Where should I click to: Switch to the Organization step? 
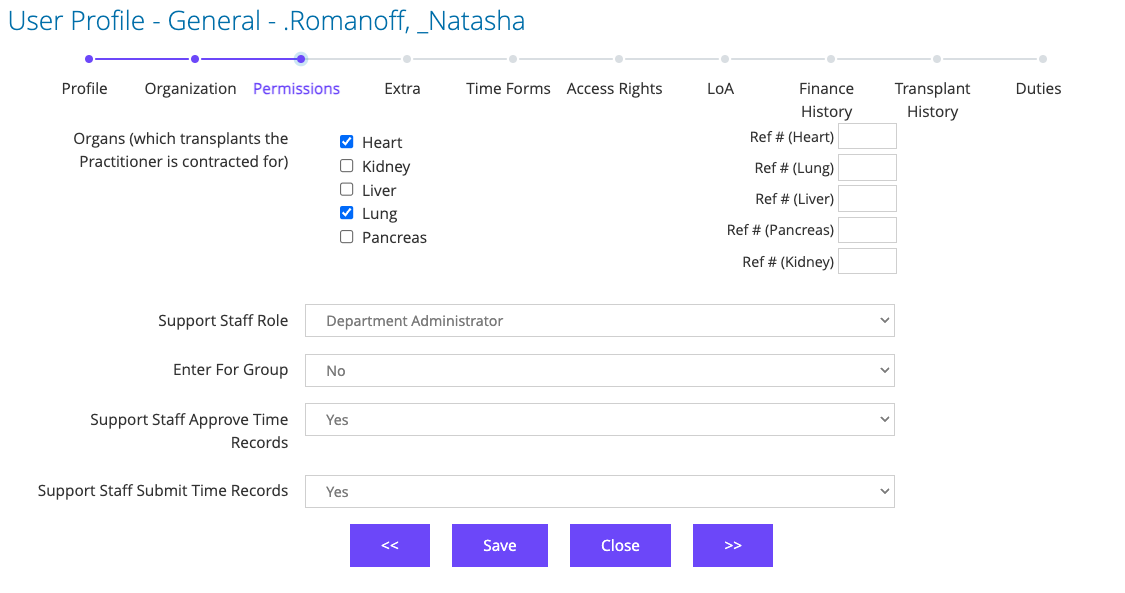[190, 88]
